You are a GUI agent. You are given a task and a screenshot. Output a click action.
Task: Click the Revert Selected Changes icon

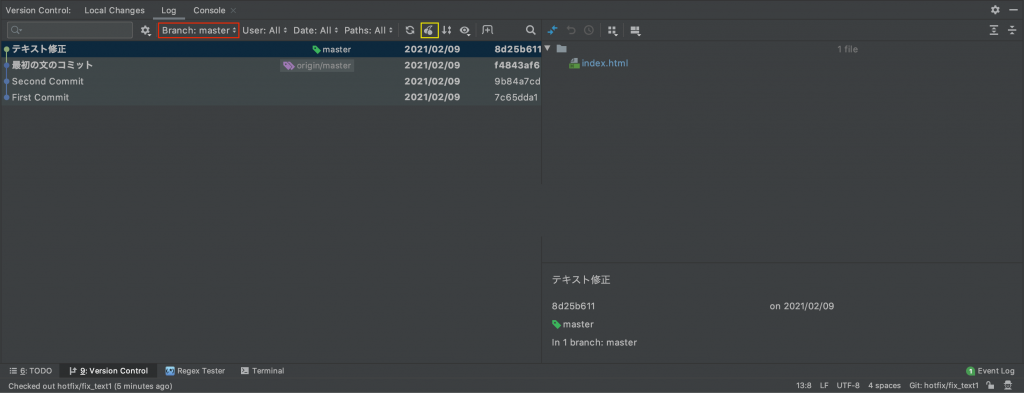571,30
